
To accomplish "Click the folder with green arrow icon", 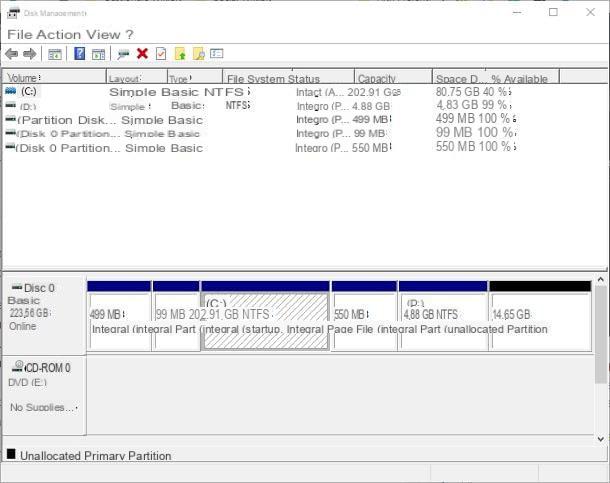I will pos(180,54).
